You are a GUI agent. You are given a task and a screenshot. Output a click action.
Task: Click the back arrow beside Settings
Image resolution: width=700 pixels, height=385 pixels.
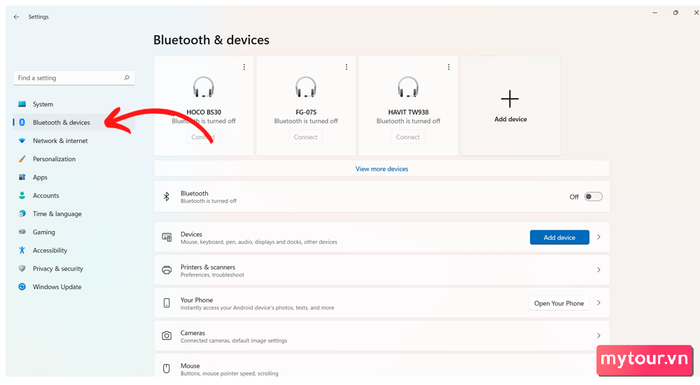point(17,17)
